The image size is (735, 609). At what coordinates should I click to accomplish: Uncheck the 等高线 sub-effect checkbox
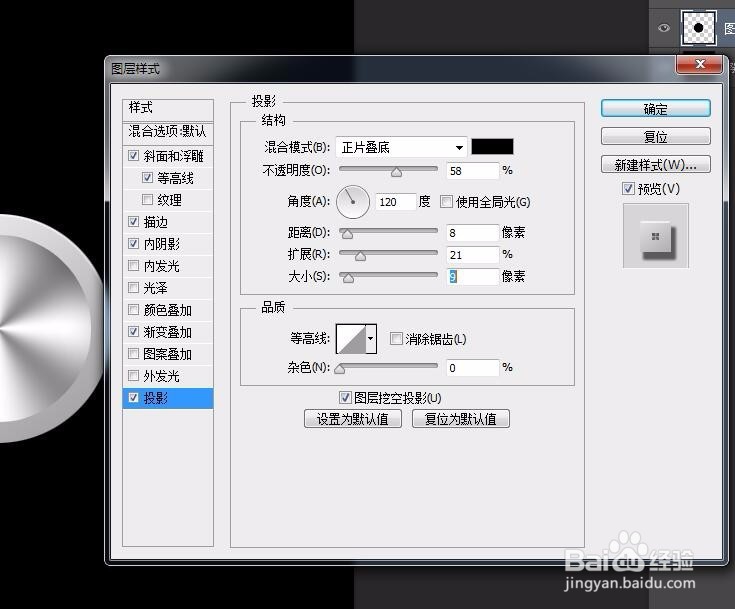click(x=147, y=177)
